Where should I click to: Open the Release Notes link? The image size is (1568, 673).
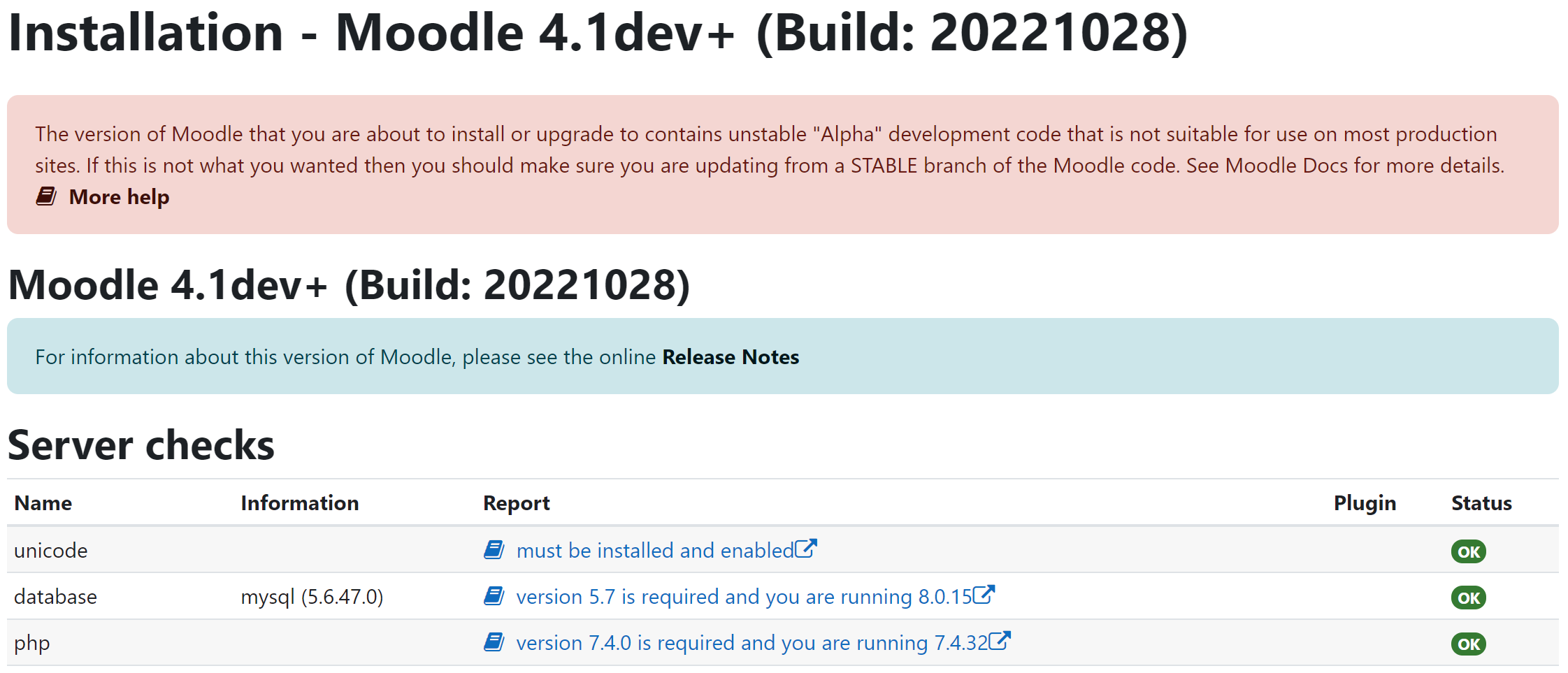[x=731, y=357]
